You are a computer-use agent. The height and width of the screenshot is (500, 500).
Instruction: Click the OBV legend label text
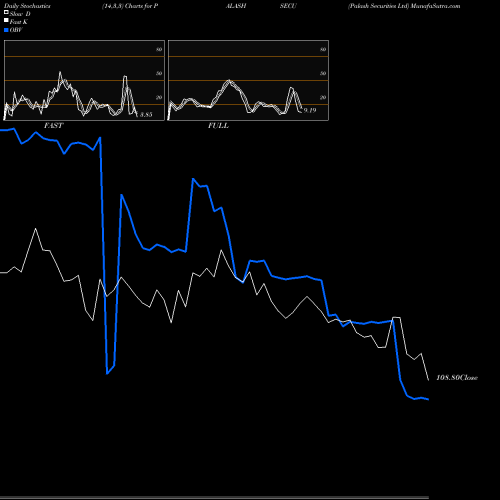click(16, 30)
